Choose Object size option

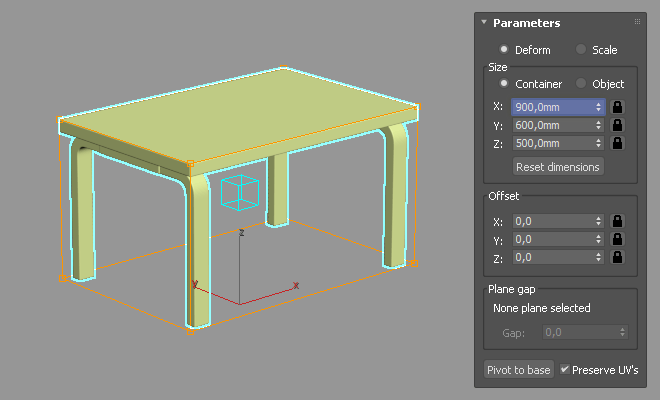(x=581, y=84)
